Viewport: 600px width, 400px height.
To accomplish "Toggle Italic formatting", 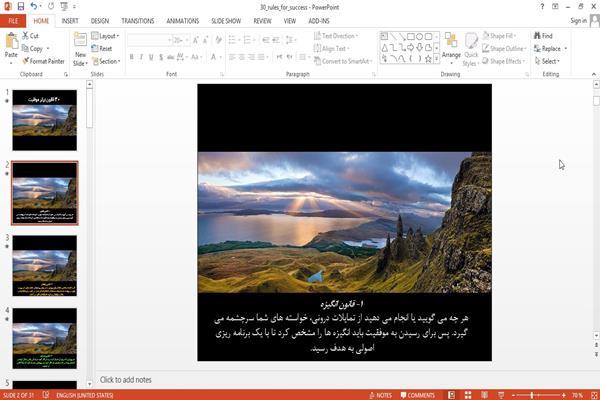I will [x=141, y=57].
